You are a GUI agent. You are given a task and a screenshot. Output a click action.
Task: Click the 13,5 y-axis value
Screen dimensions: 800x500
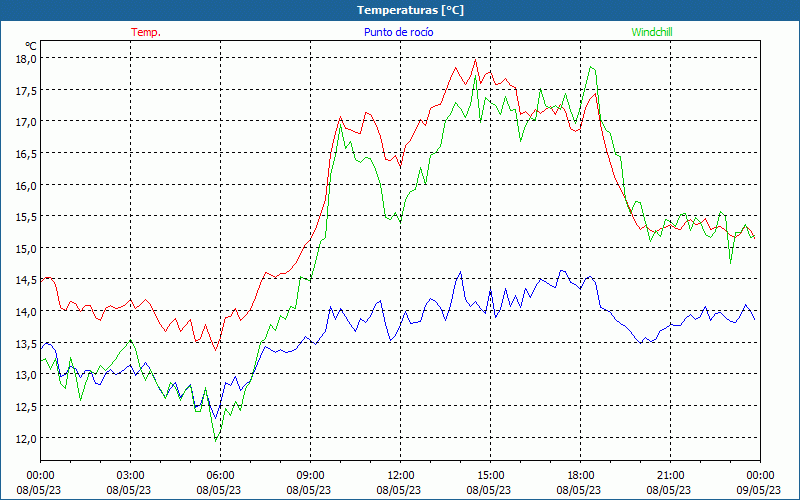click(28, 343)
